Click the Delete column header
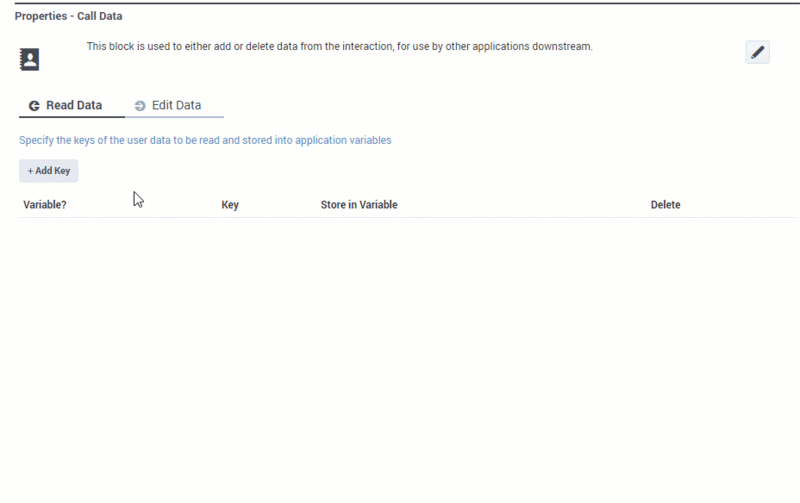Viewport: 800px width, 503px height. tap(665, 205)
